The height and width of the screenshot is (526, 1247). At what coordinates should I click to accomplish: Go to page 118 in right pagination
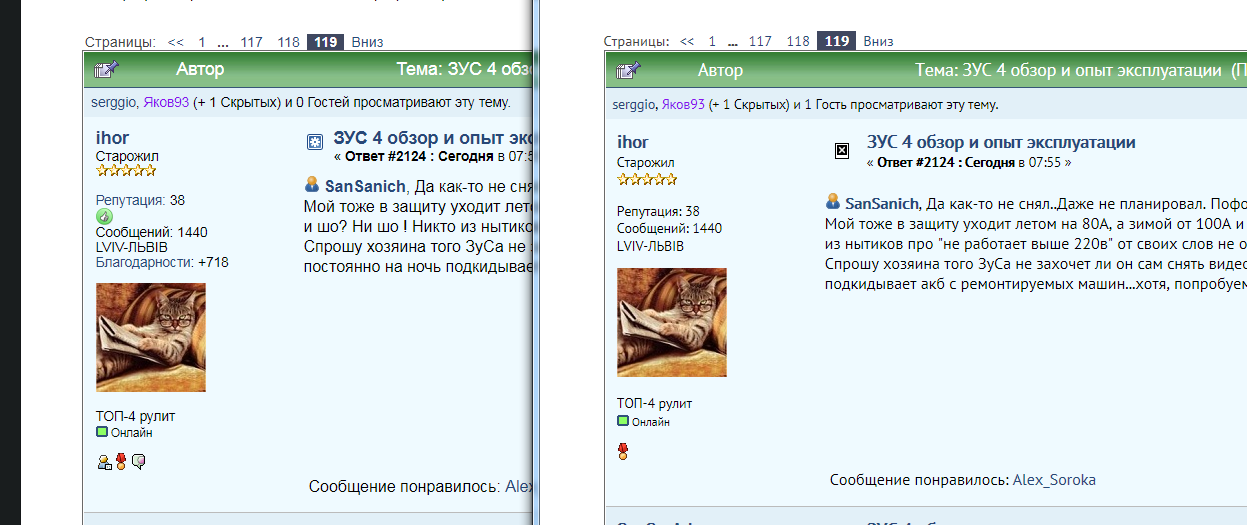point(798,41)
